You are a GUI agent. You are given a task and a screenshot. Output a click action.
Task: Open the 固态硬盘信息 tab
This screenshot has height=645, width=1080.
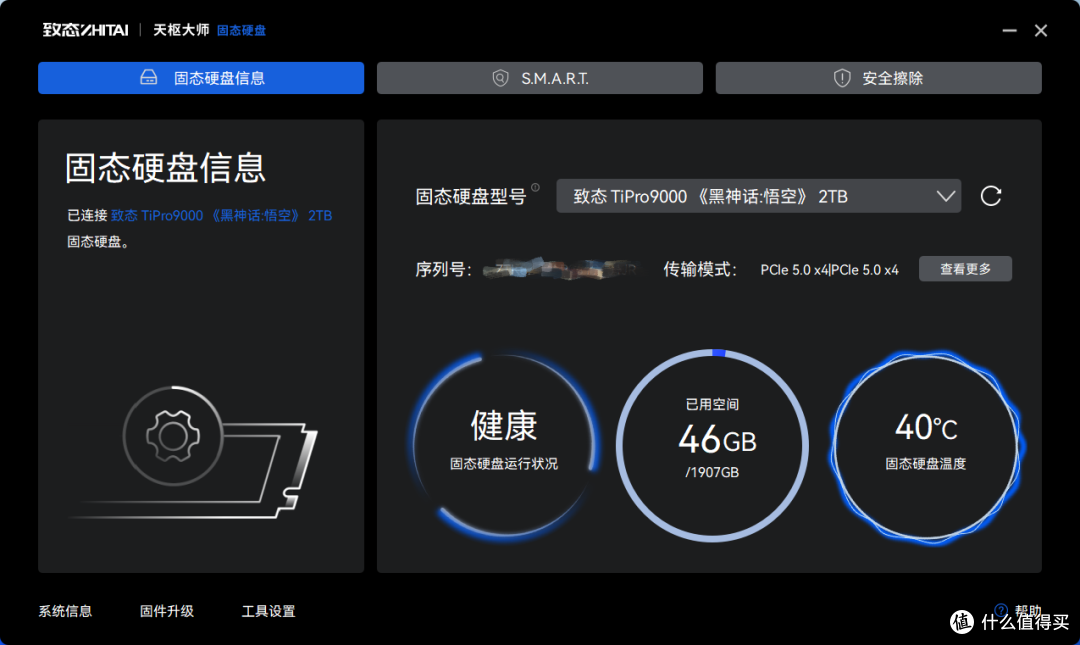(201, 78)
